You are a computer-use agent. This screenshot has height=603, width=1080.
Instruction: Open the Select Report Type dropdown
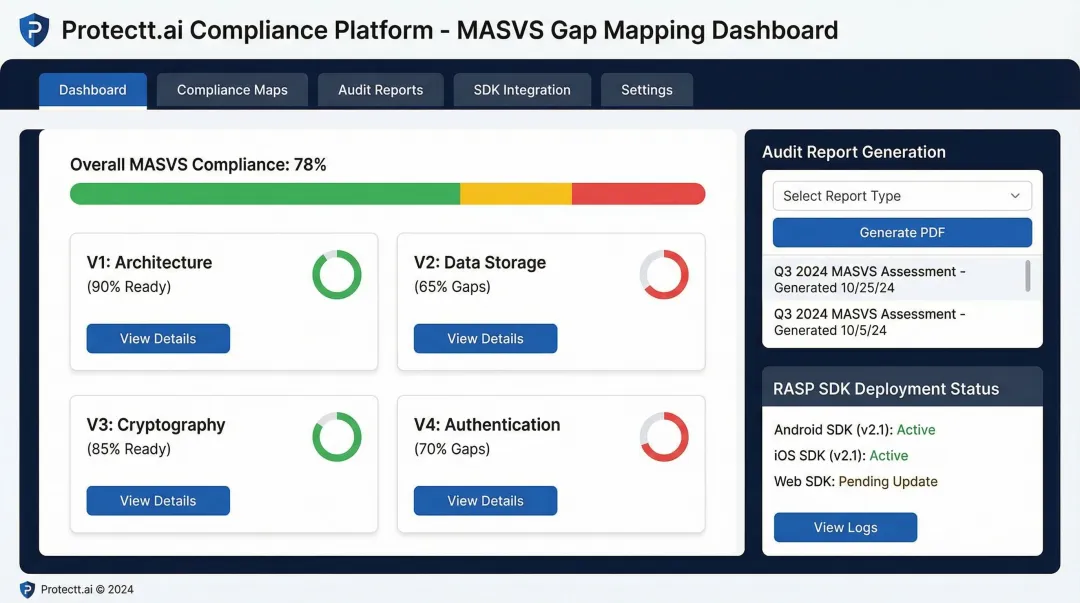point(901,195)
